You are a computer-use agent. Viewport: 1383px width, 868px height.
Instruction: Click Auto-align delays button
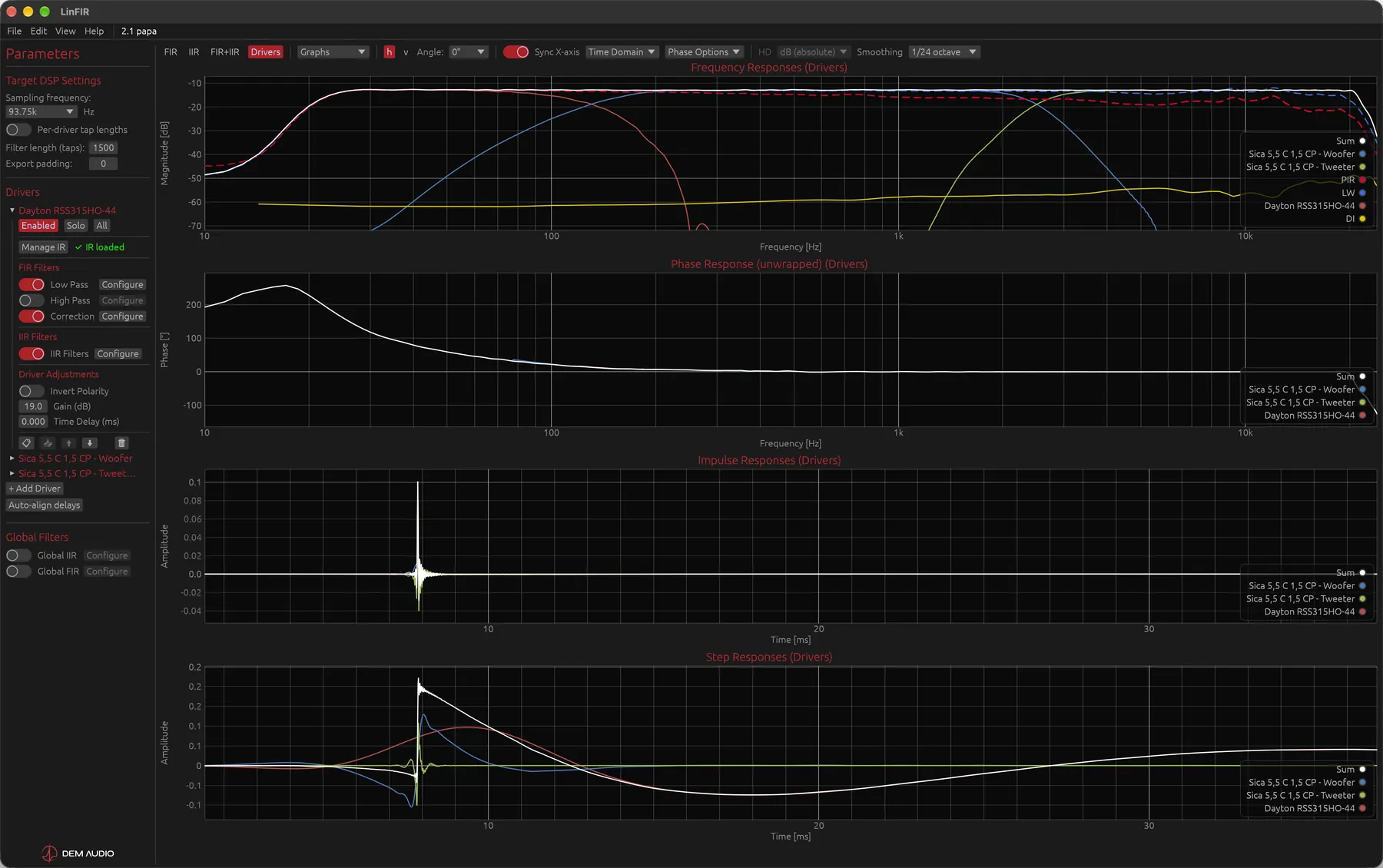(x=45, y=505)
